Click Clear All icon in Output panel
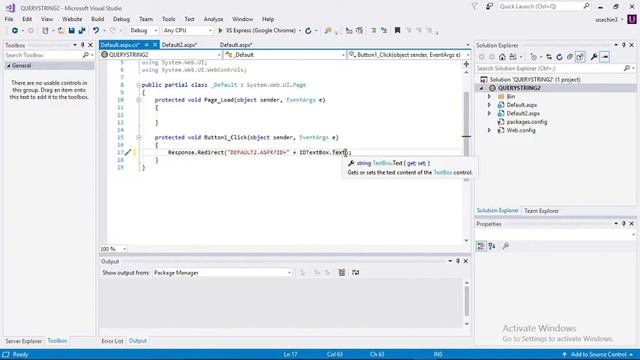The width and height of the screenshot is (640, 360). pos(342,273)
